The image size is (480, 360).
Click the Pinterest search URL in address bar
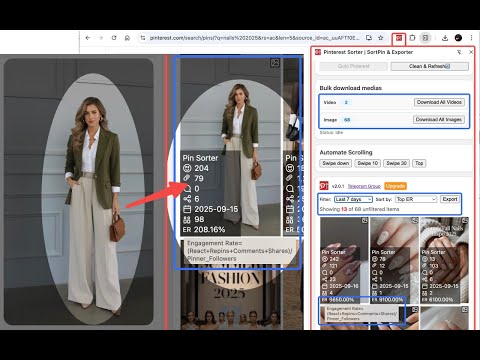point(254,38)
